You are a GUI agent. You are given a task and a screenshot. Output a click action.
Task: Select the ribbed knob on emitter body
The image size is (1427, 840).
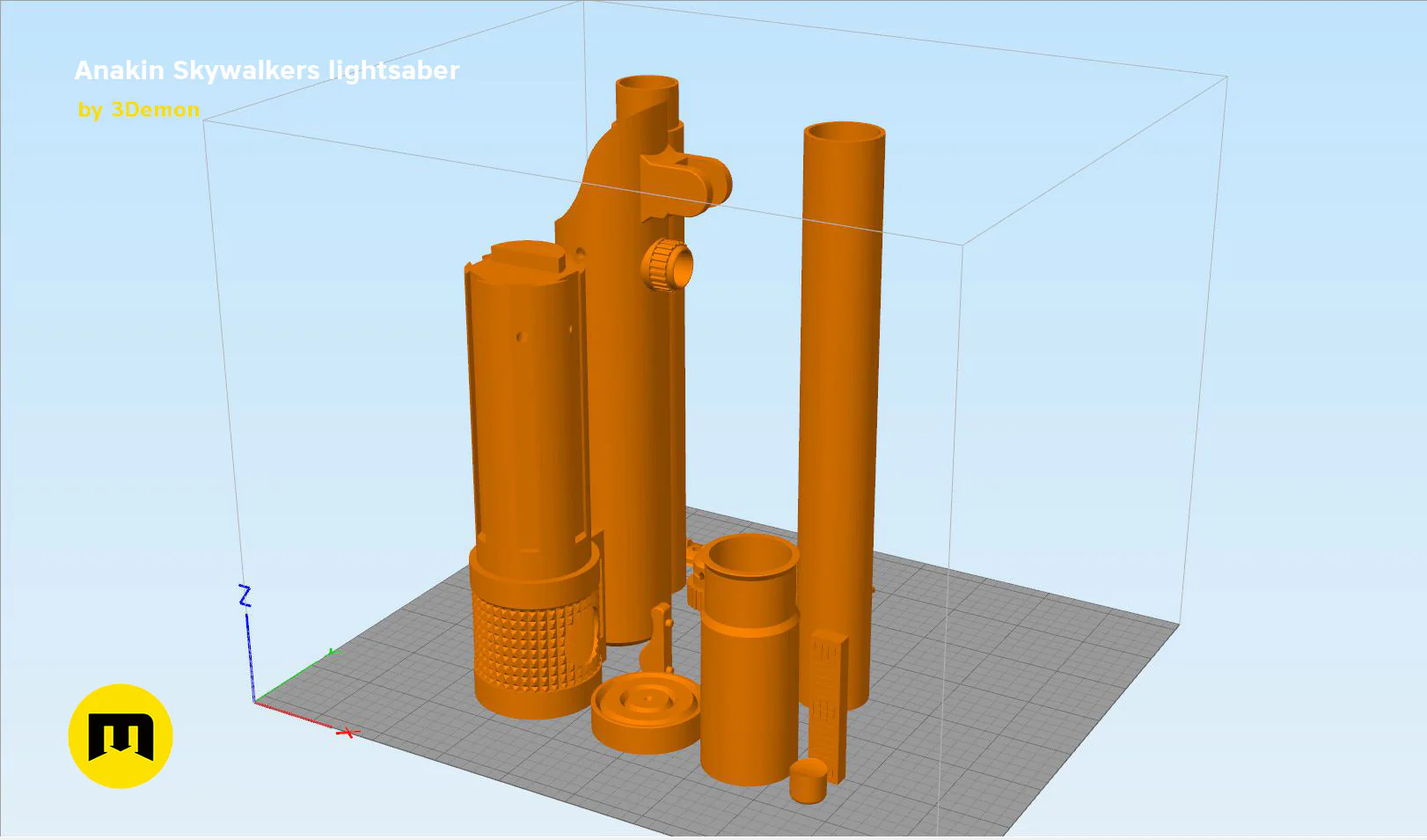(x=667, y=266)
